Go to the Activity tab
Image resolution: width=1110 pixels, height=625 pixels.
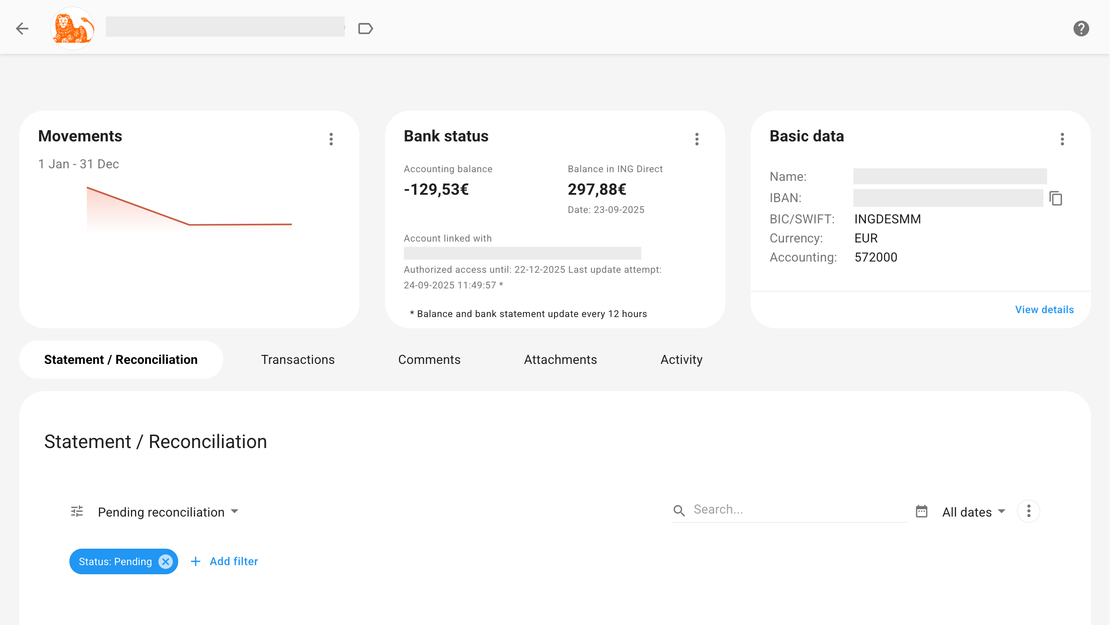tap(681, 360)
